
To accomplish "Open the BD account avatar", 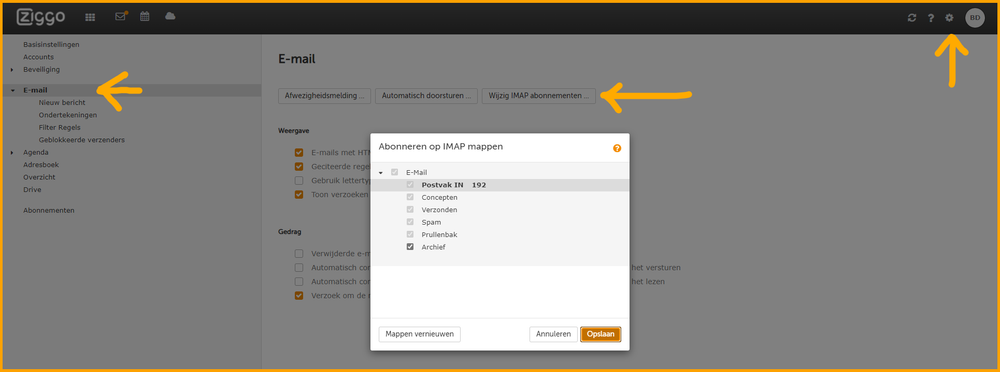I will (x=975, y=18).
